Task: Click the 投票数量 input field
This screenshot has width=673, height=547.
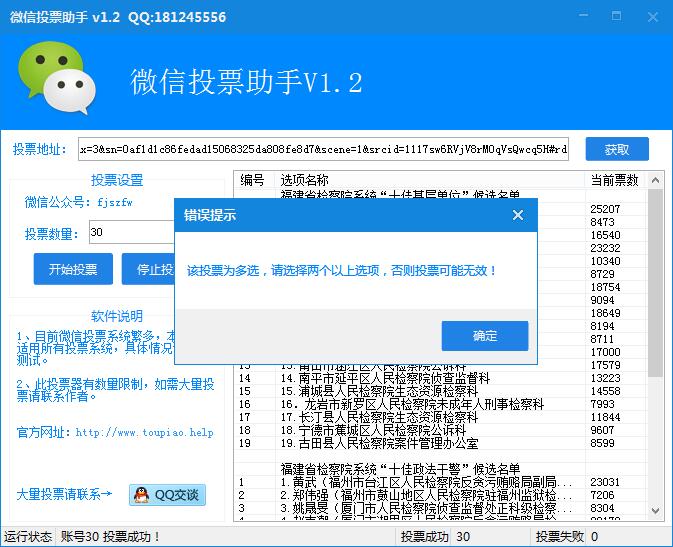Action: coord(130,233)
